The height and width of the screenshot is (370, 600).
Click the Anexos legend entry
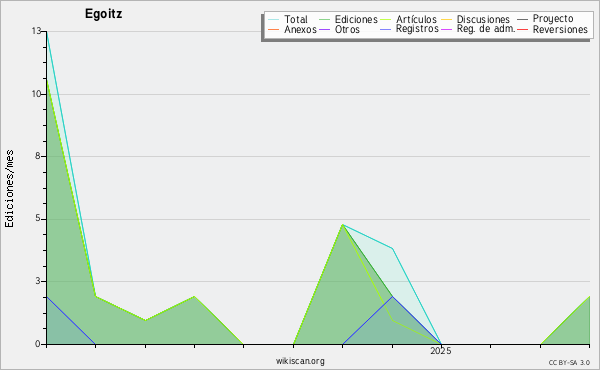pos(300,29)
